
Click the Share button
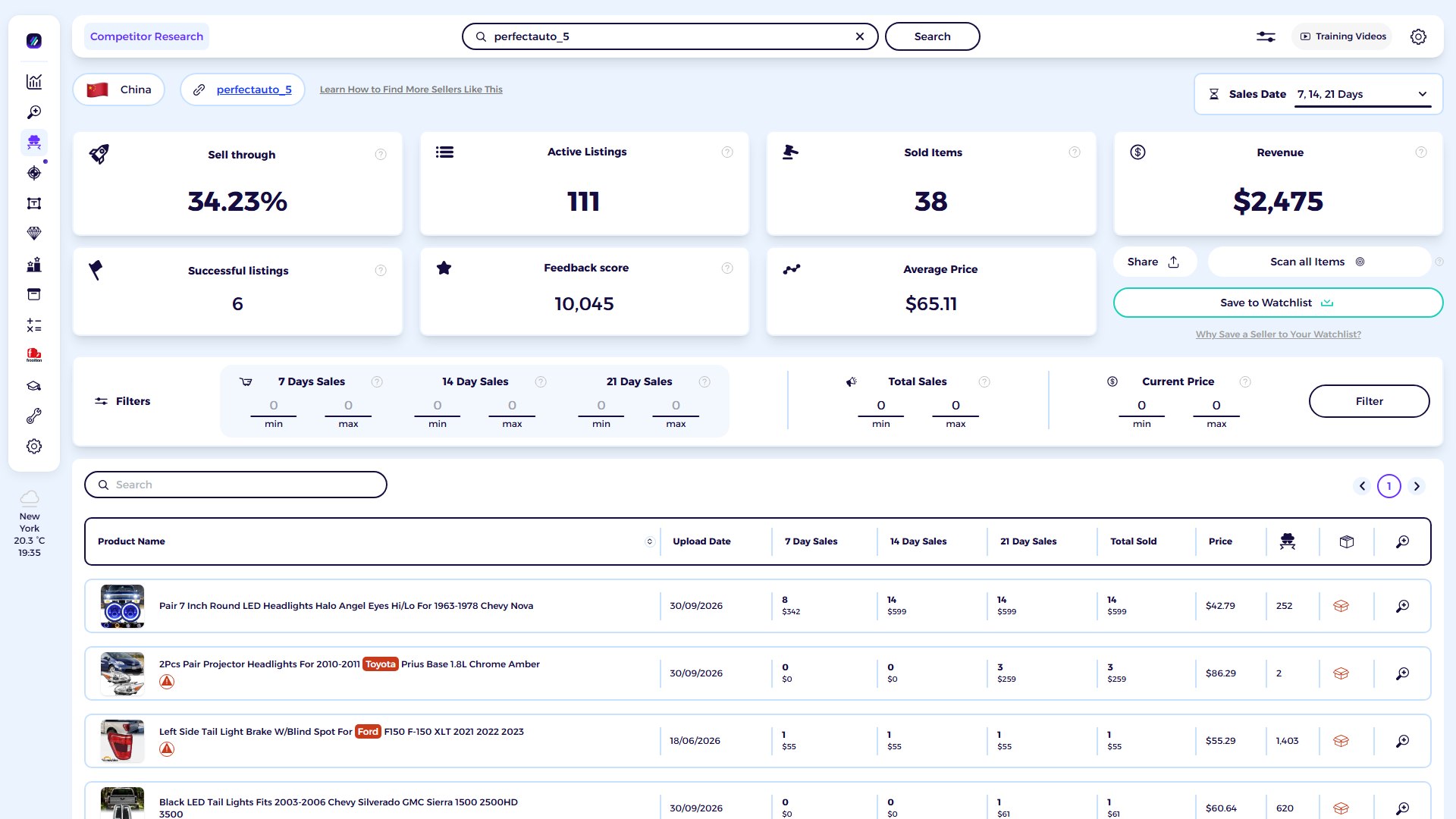pyautogui.click(x=1154, y=262)
